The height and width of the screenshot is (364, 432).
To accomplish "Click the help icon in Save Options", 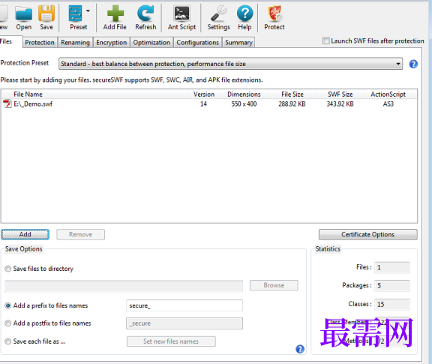I will (300, 349).
